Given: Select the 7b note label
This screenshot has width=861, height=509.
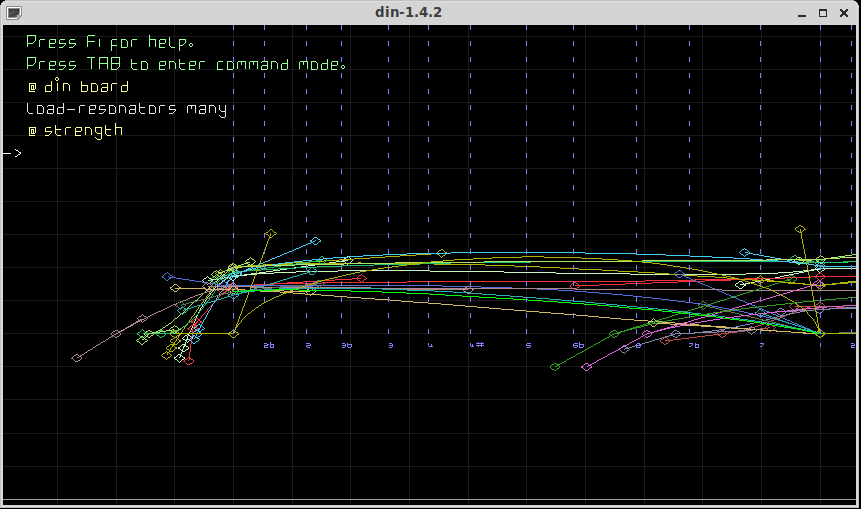Looking at the screenshot, I should (694, 345).
